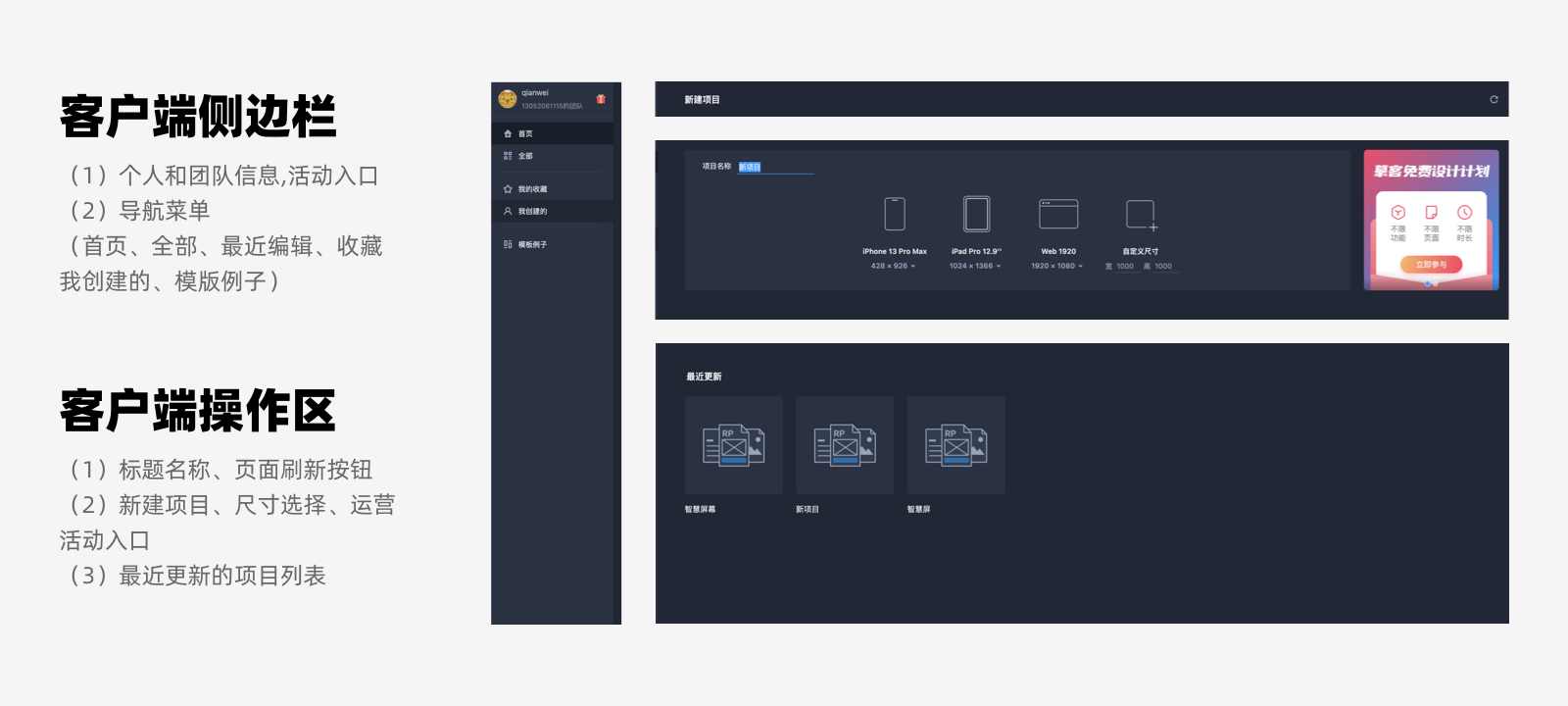Open the 智慧屏 project thumbnail

(x=956, y=445)
